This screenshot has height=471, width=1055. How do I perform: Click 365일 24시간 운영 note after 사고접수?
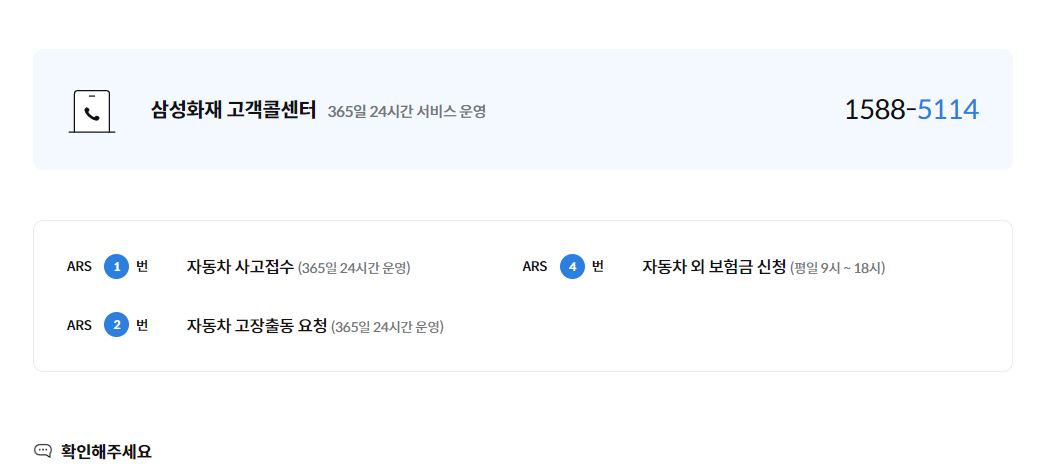[354, 268]
